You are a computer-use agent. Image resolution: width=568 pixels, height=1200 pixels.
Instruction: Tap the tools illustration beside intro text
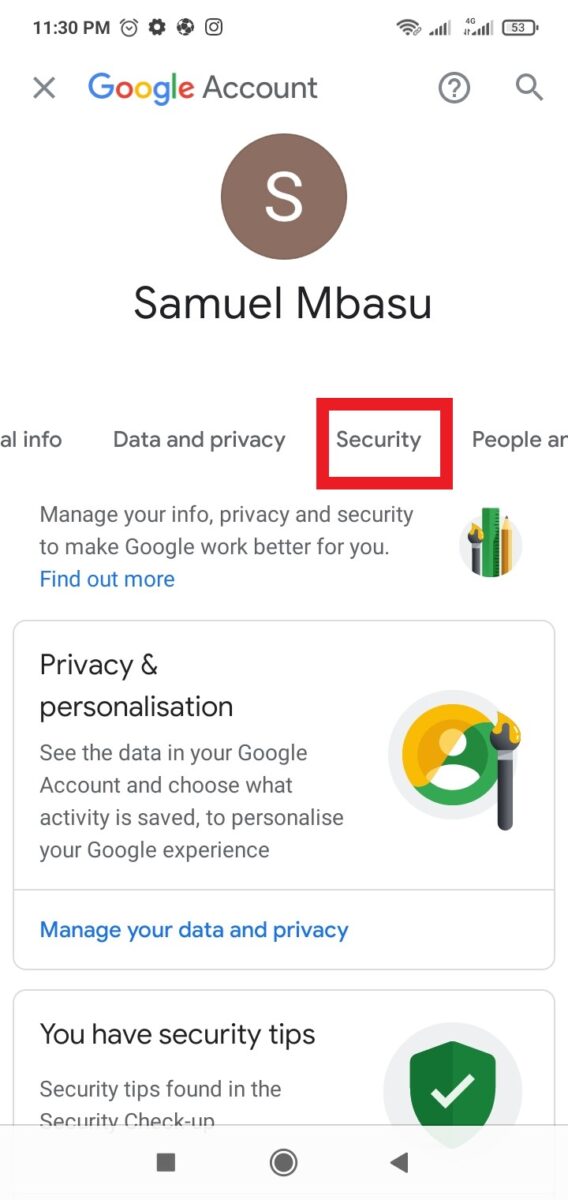click(491, 542)
